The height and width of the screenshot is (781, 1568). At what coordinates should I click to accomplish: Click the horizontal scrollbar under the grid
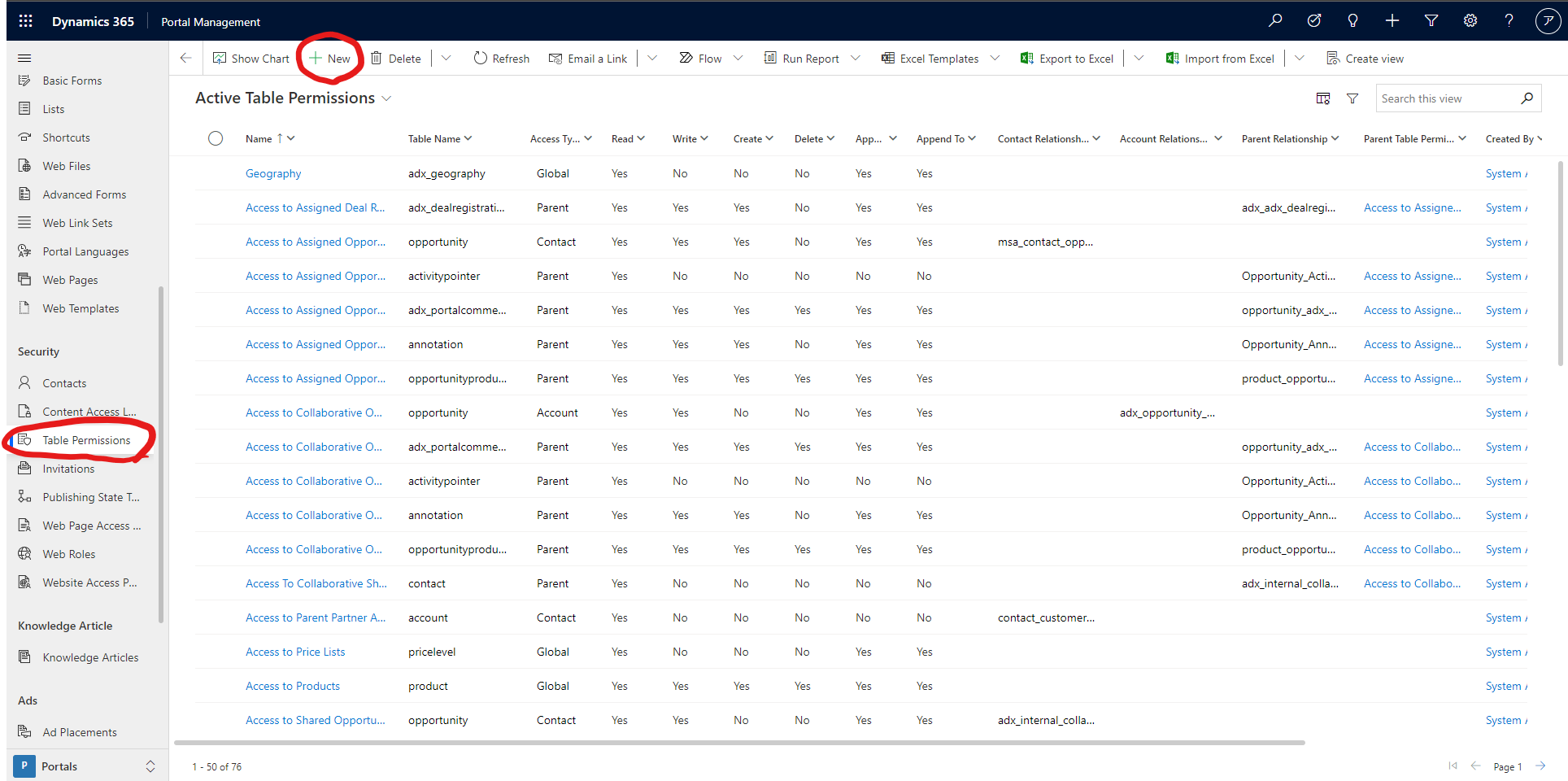[x=739, y=743]
